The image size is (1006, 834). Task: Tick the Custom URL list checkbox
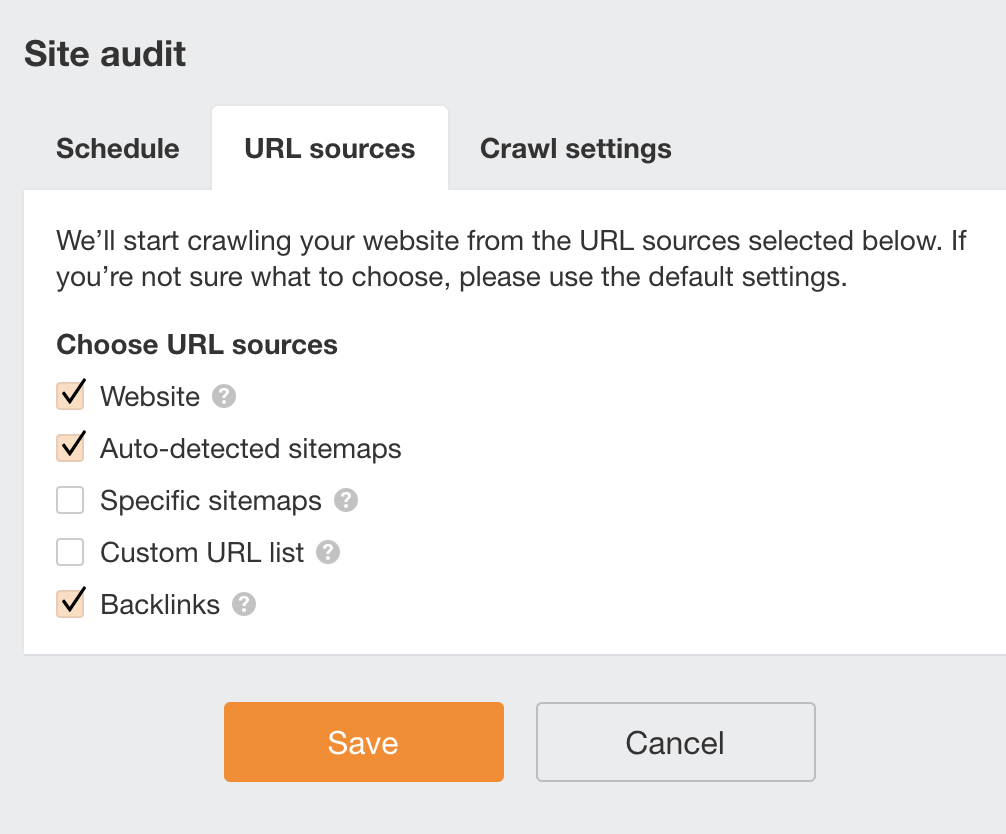tap(70, 552)
